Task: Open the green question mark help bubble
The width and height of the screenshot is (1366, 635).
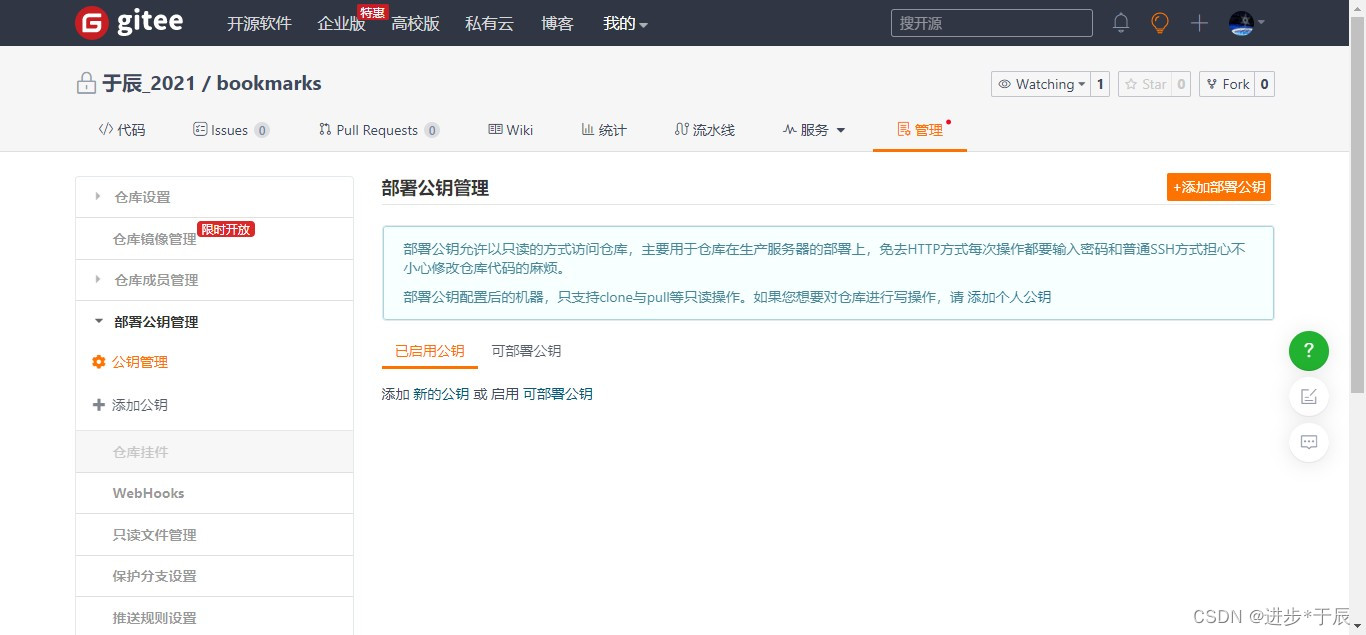Action: [1308, 351]
